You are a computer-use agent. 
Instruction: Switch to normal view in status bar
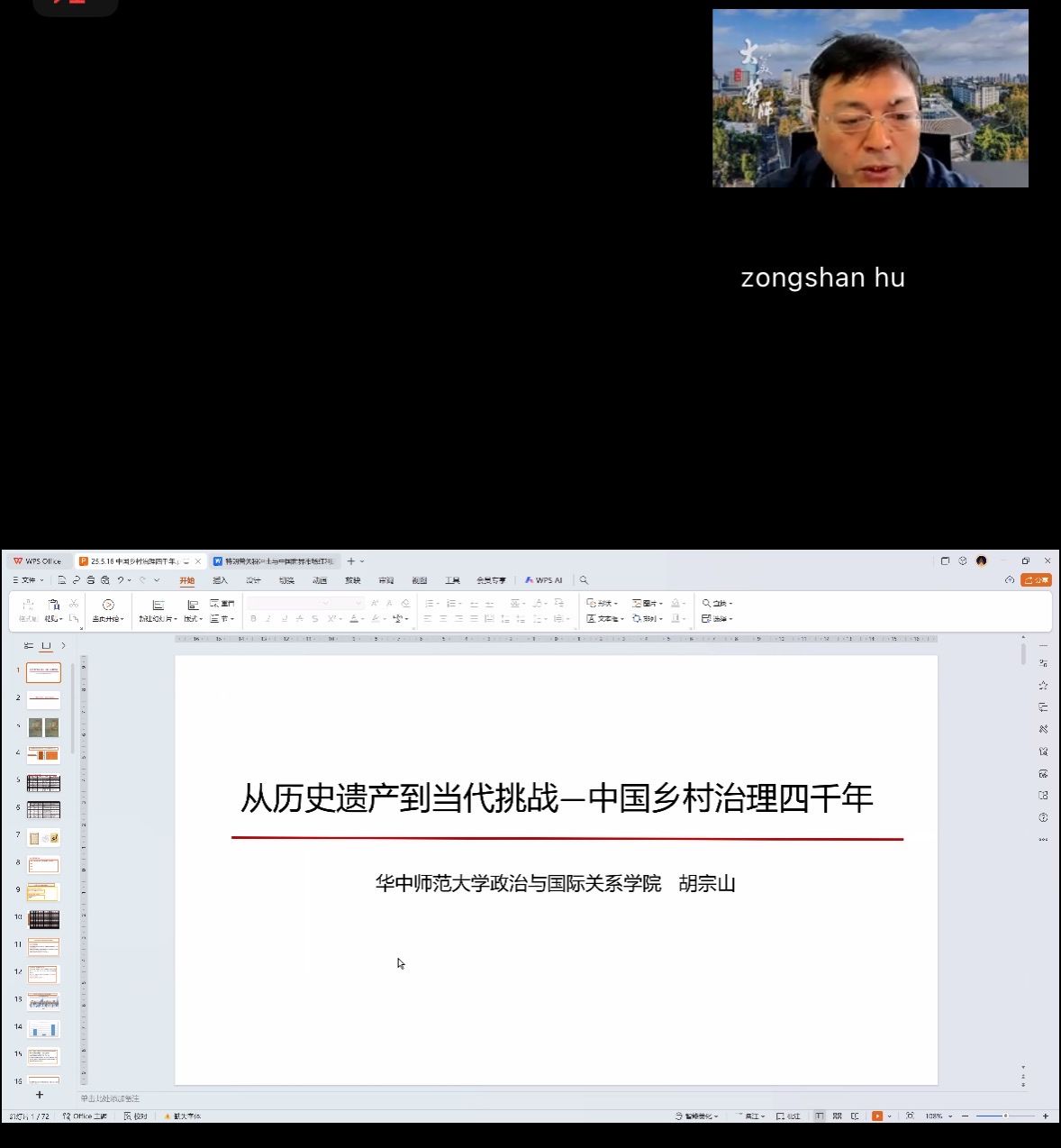[x=820, y=1116]
